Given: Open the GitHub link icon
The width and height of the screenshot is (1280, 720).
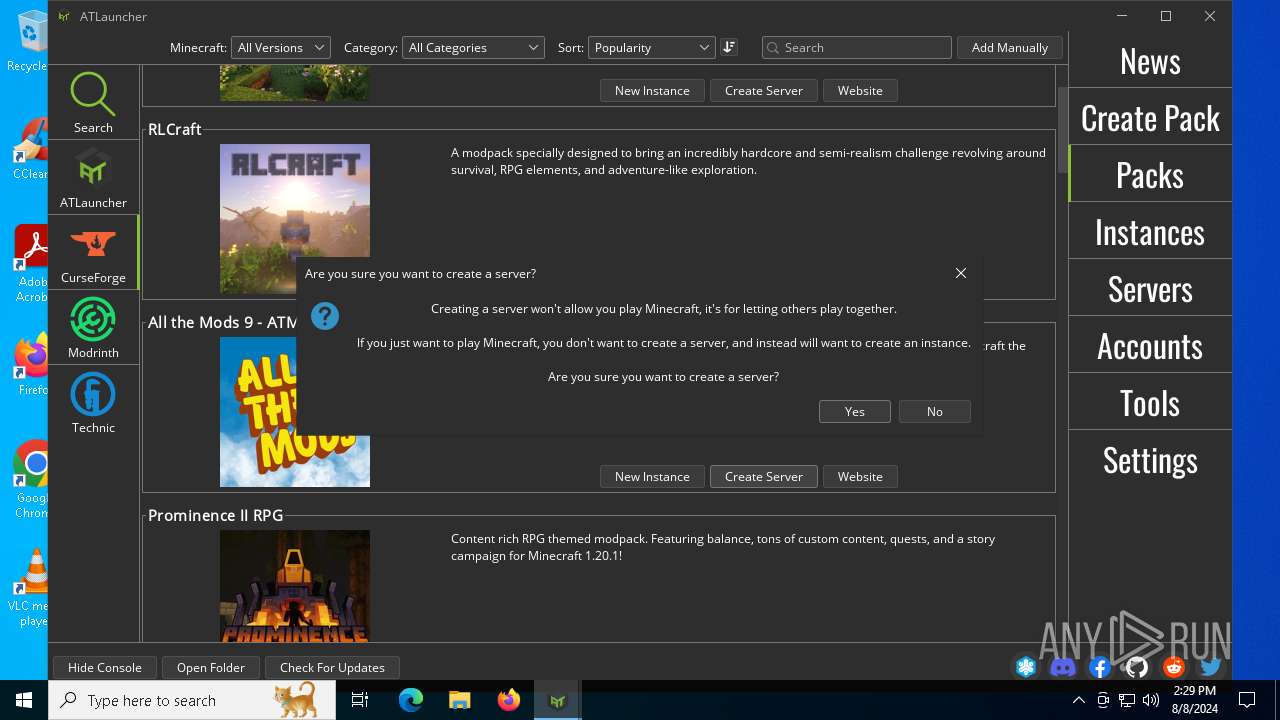Looking at the screenshot, I should (1137, 667).
